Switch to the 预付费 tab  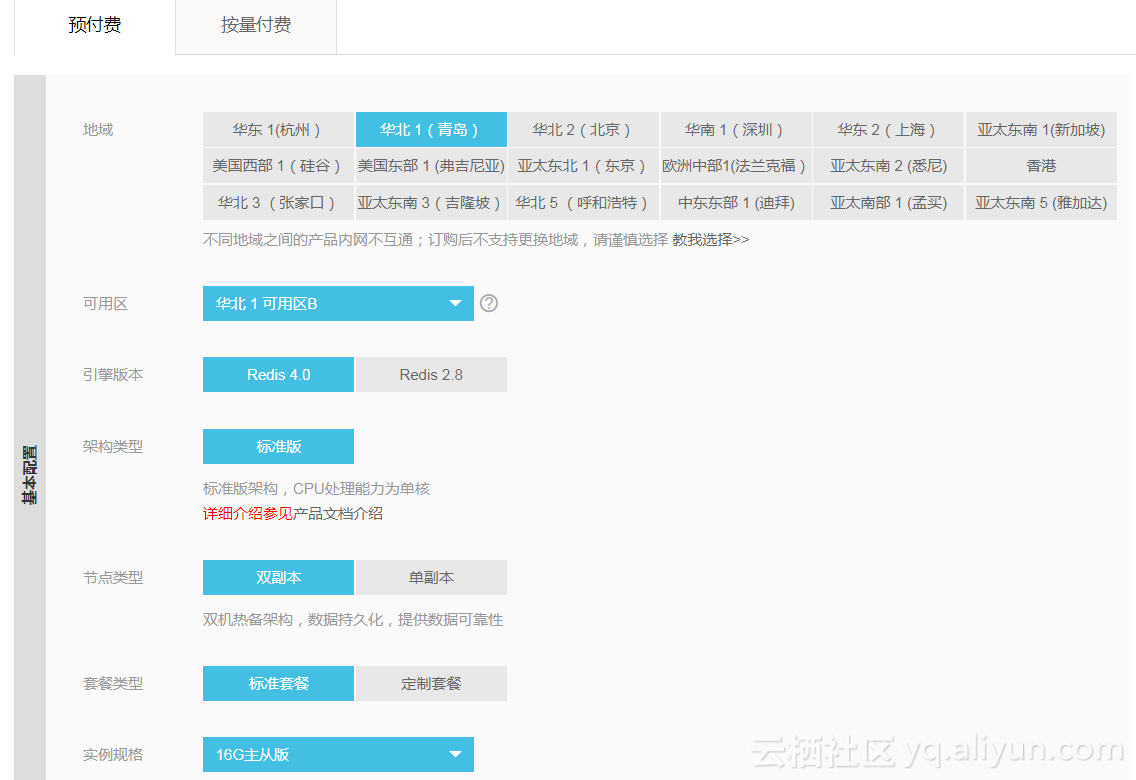pos(95,26)
